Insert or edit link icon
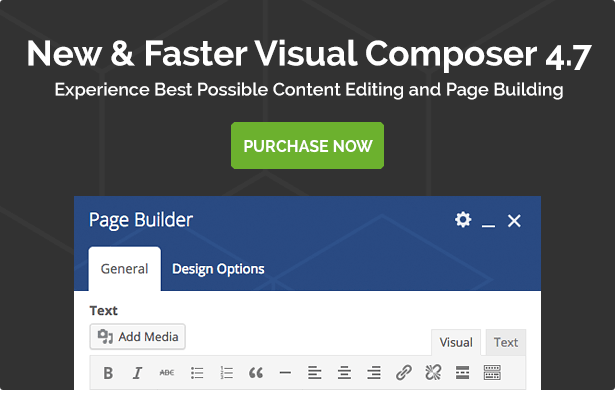The width and height of the screenshot is (615, 400). (404, 373)
